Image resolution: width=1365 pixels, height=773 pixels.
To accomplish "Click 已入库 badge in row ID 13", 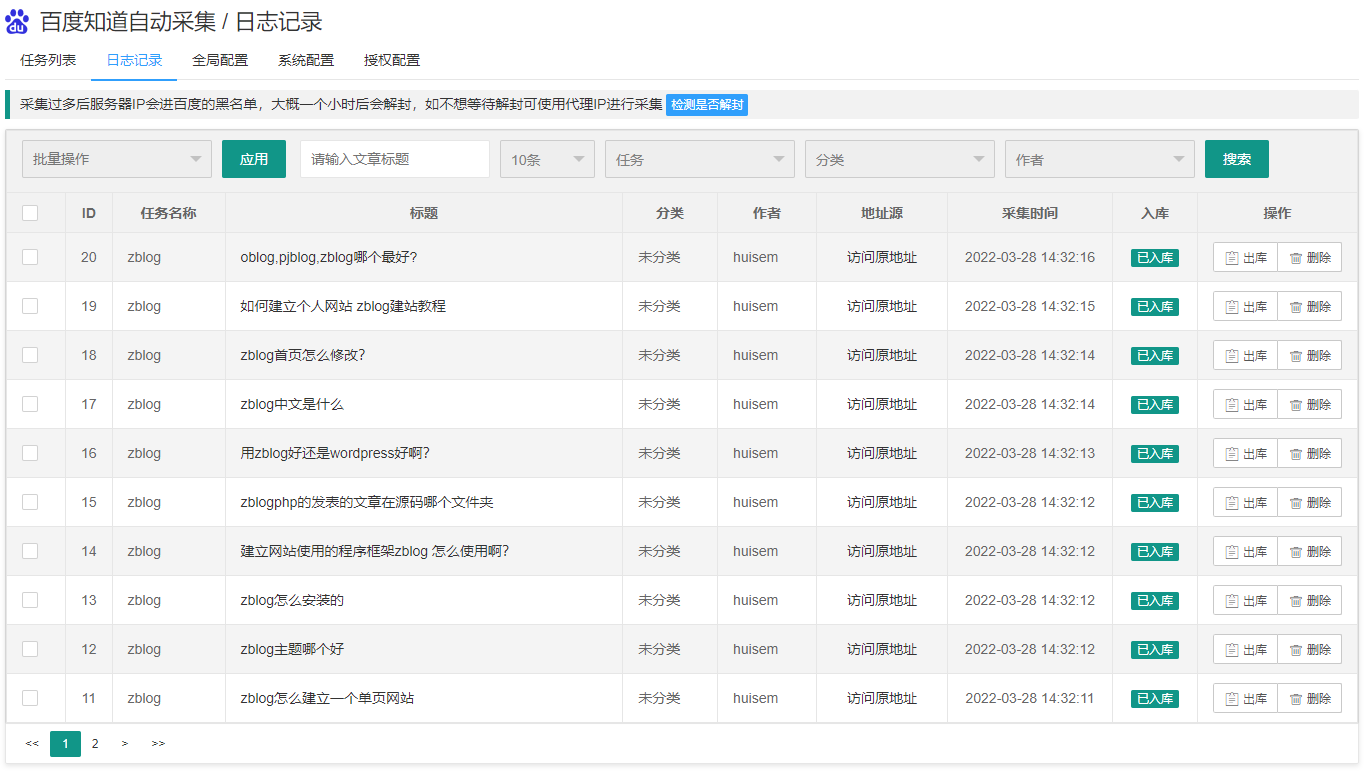I will click(x=1155, y=600).
